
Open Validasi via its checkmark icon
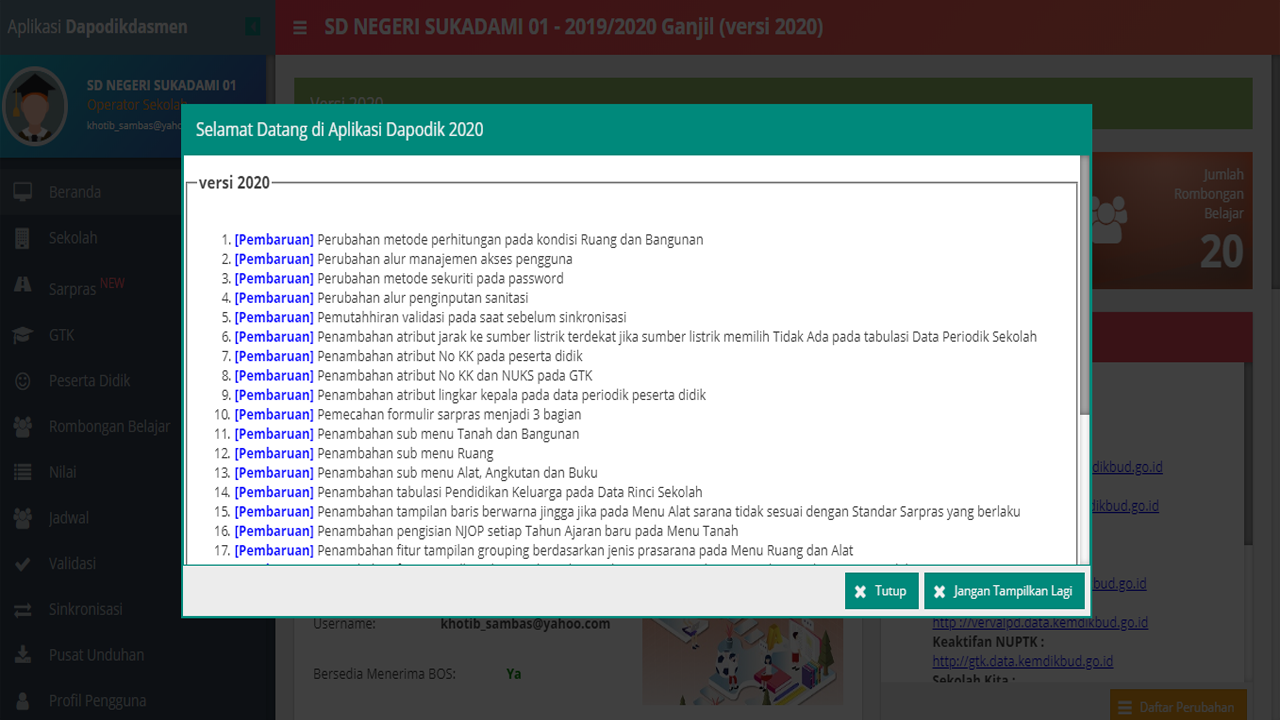click(x=23, y=564)
